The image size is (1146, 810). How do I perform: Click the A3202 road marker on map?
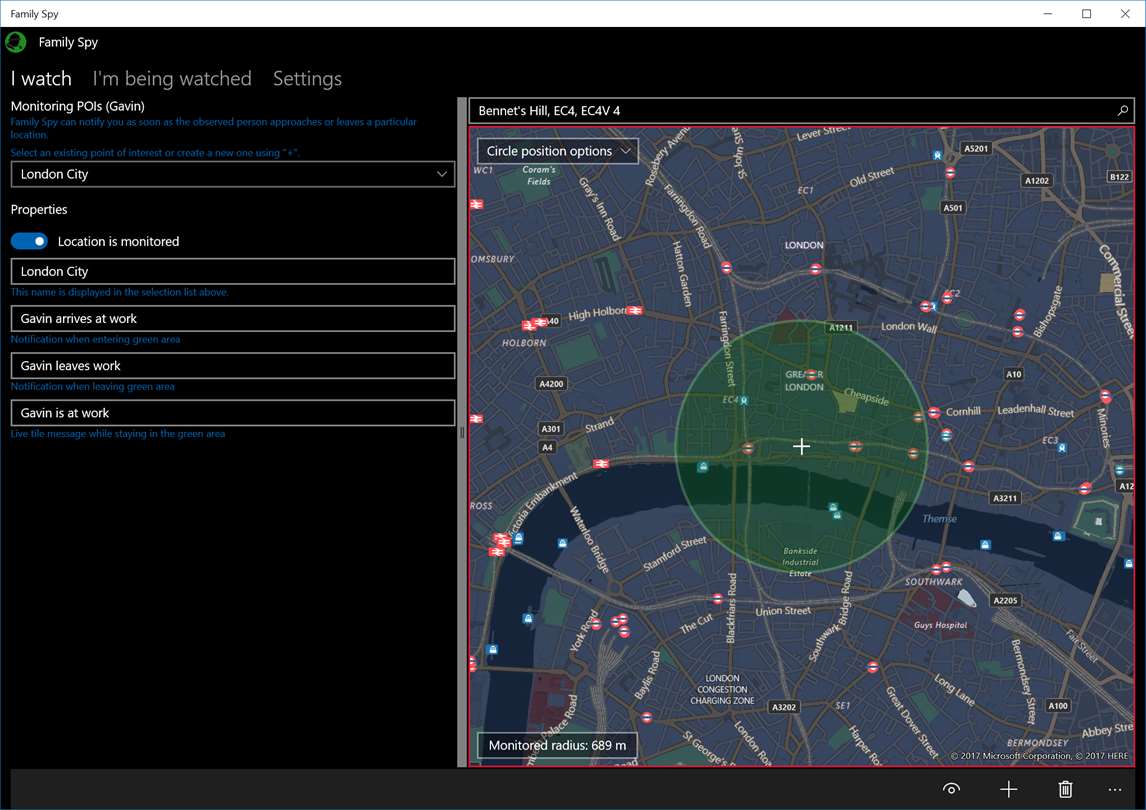[784, 707]
